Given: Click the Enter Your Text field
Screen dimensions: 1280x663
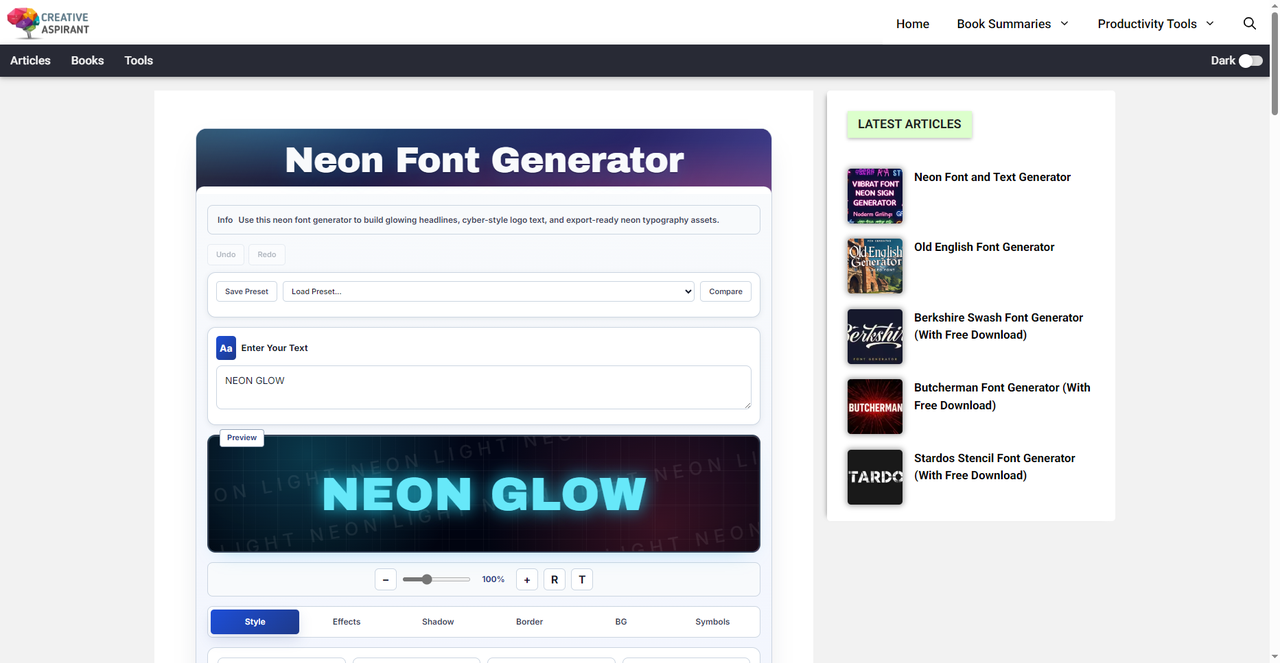Looking at the screenshot, I should click(483, 387).
